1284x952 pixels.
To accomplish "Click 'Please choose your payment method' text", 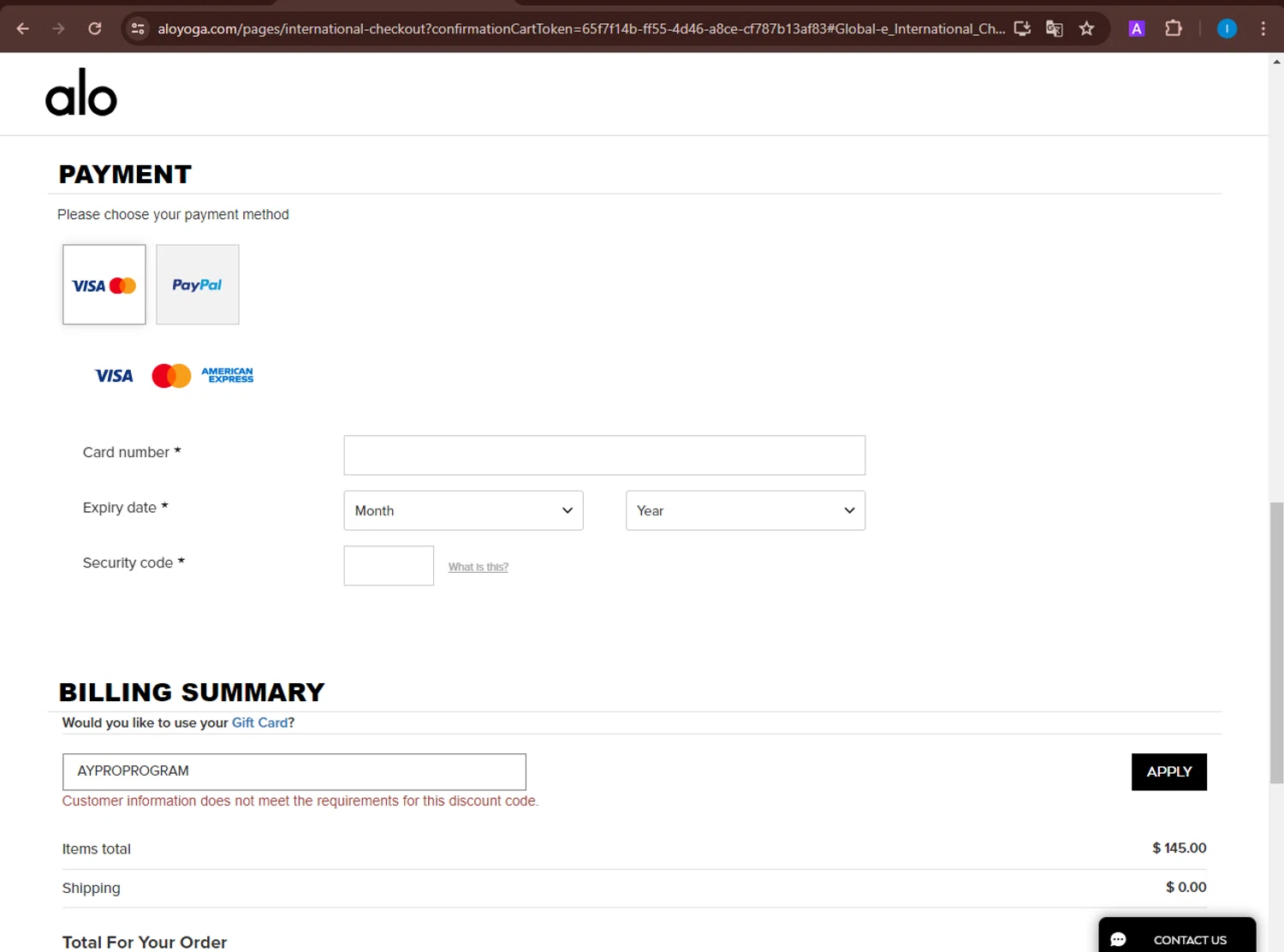I will pos(173,215).
